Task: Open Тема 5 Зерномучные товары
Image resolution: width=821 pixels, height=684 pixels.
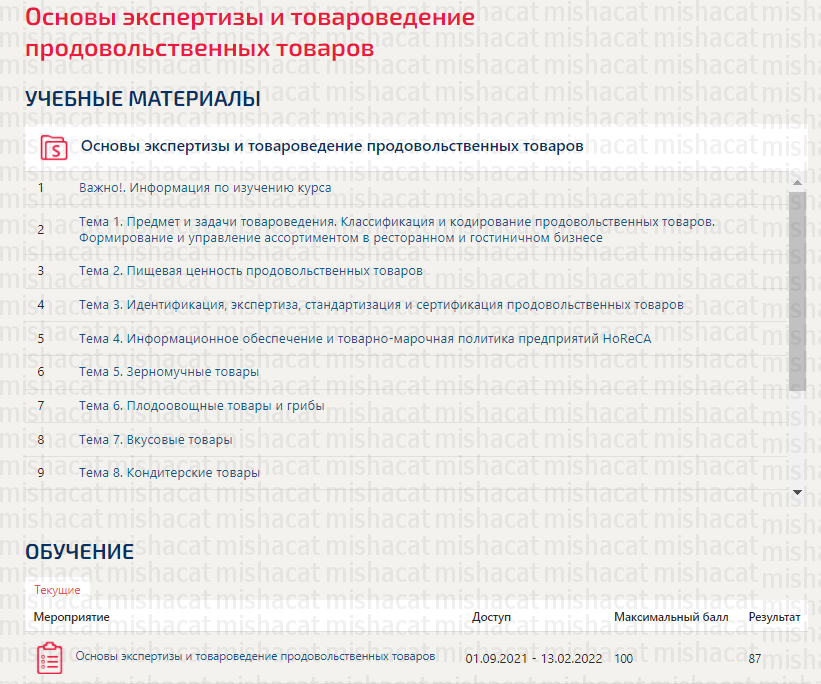Action: pyautogui.click(x=169, y=372)
